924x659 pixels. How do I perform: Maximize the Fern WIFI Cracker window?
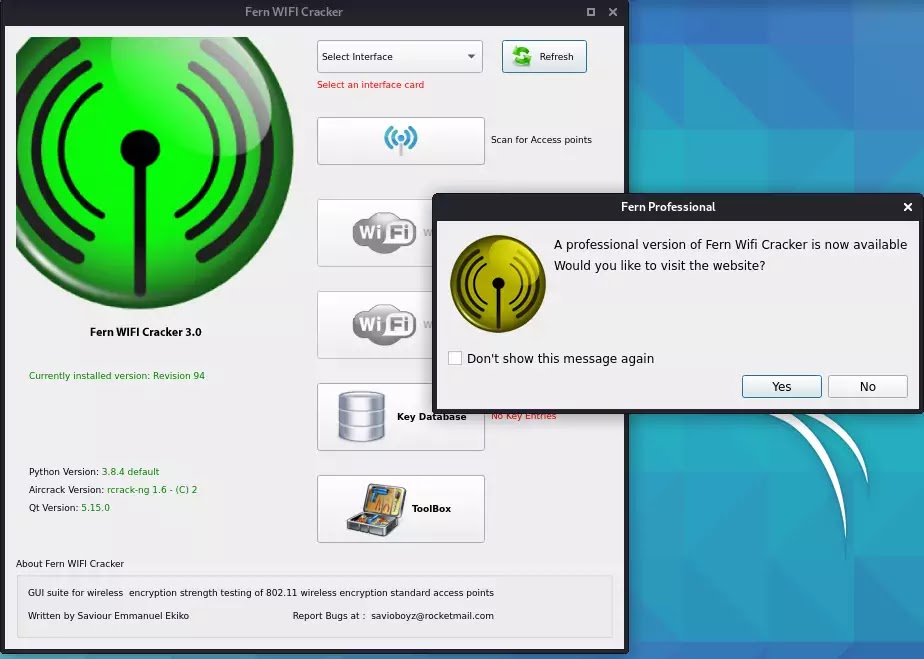(590, 12)
